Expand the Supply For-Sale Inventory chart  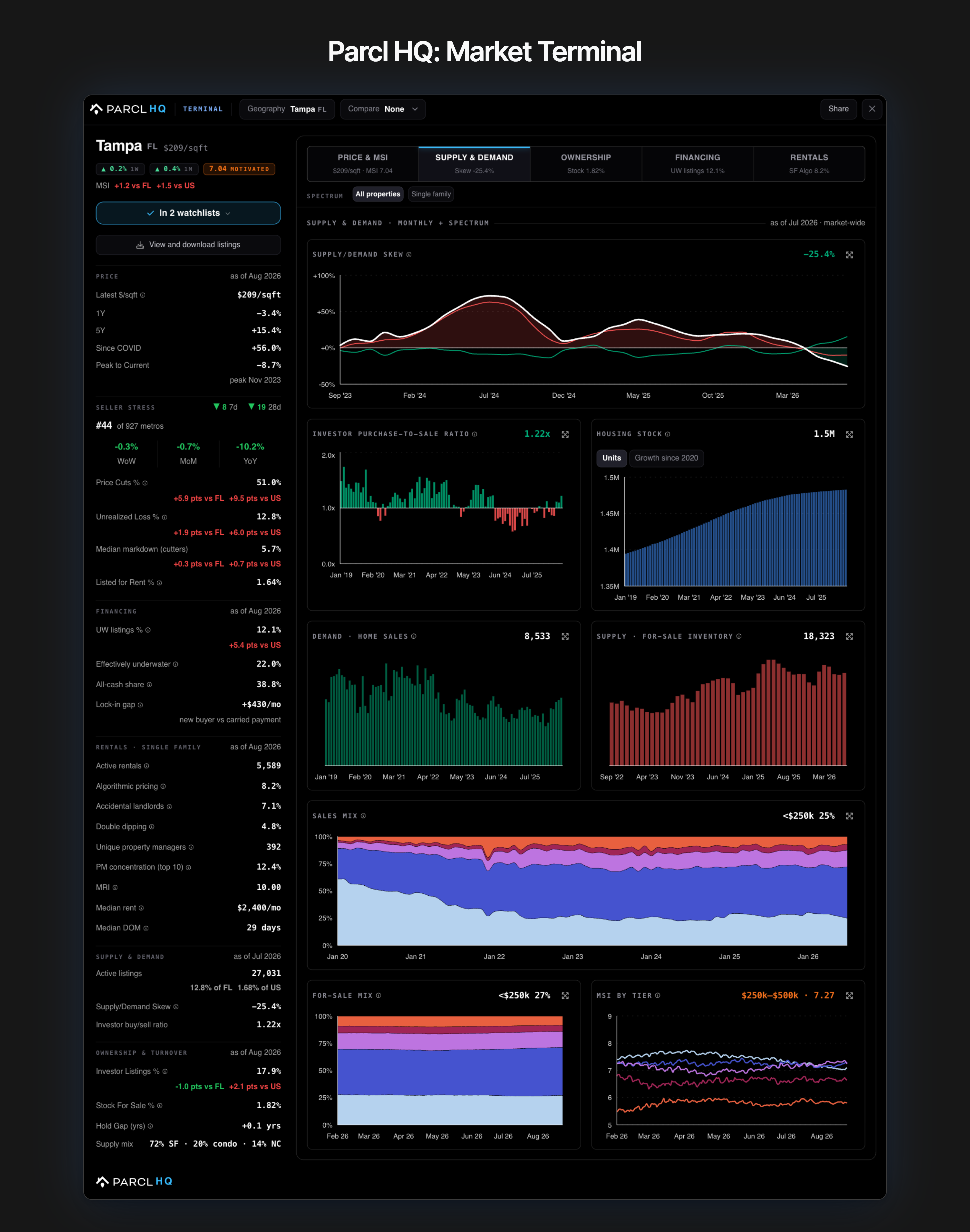849,636
